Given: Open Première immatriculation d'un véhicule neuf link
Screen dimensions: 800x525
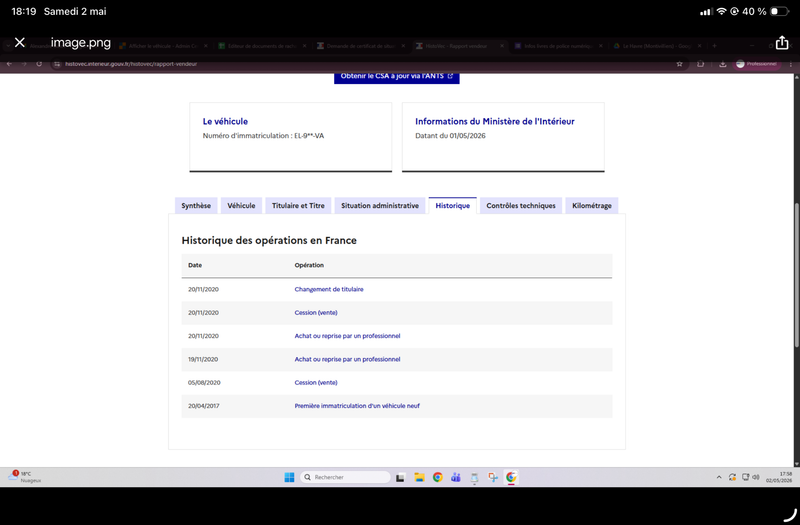Looking at the screenshot, I should (x=357, y=406).
